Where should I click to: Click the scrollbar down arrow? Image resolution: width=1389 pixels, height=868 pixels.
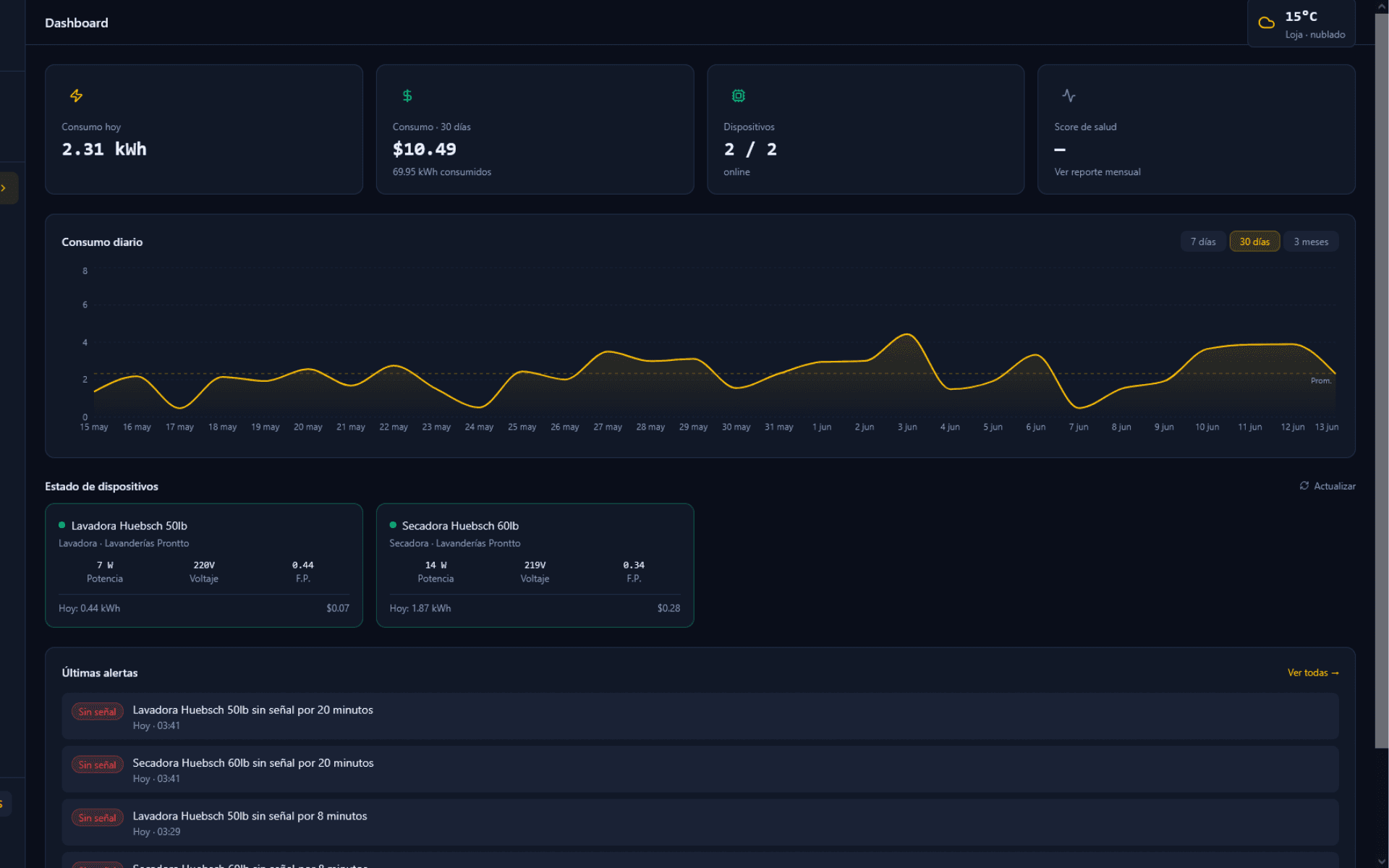tap(1382, 861)
